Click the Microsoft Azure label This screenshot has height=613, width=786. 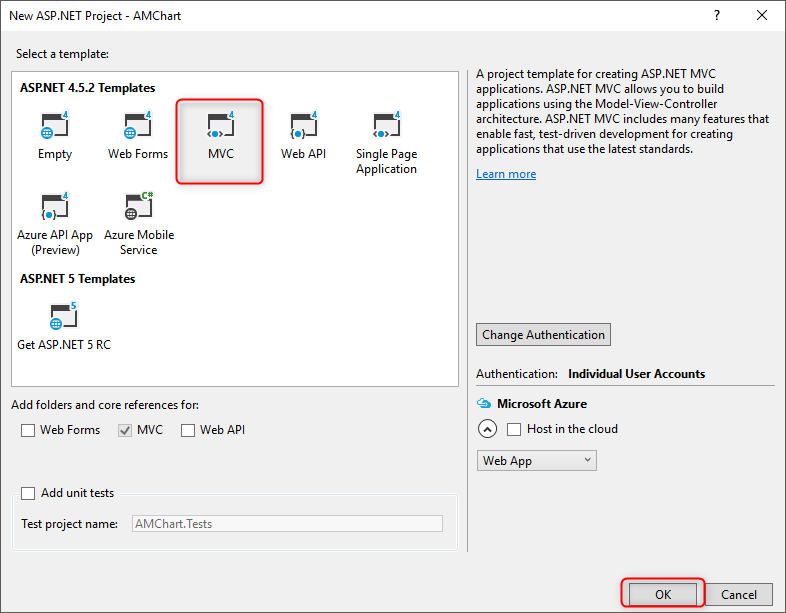[x=542, y=403]
